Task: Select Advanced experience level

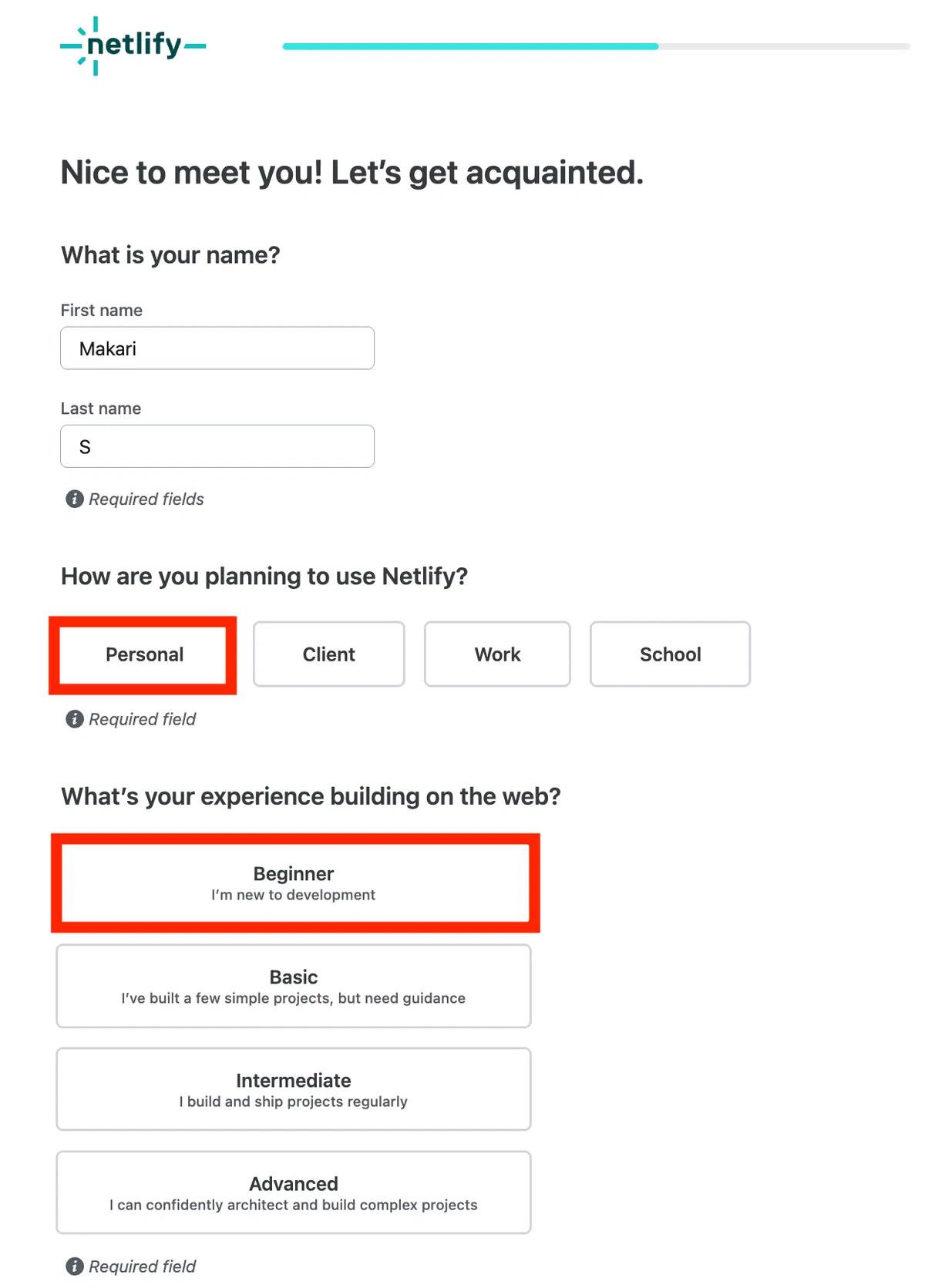Action: 294,1192
